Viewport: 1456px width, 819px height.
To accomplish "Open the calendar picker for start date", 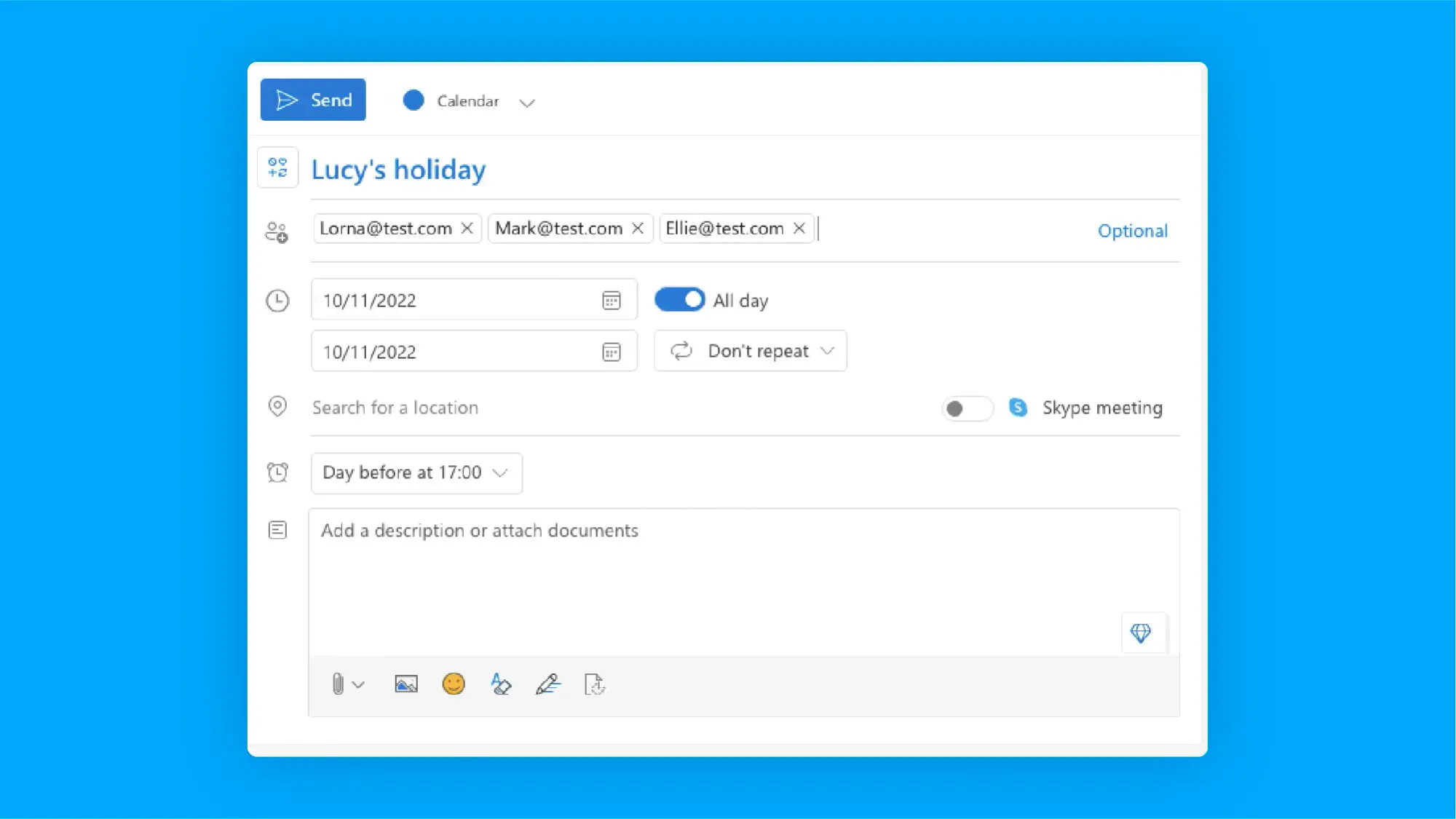I will [x=611, y=300].
